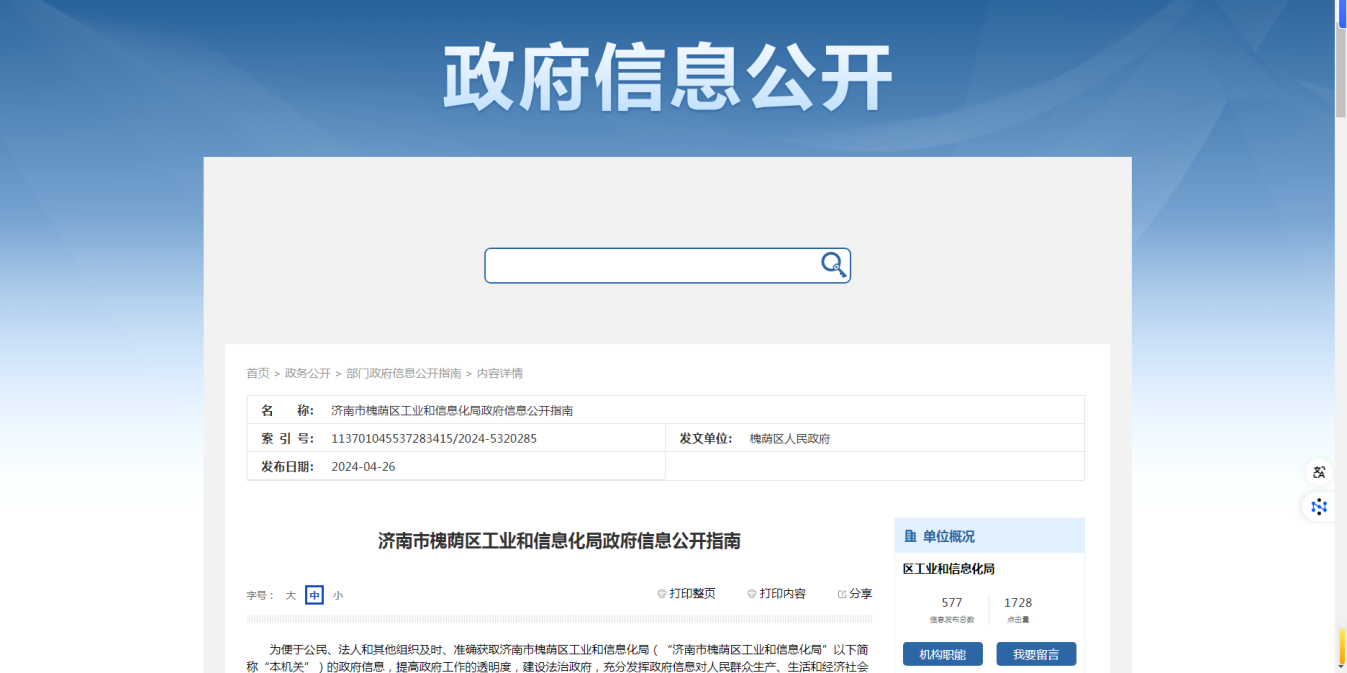Image resolution: width=1347 pixels, height=673 pixels.
Task: Click the magnifier search icon
Action: (833, 265)
